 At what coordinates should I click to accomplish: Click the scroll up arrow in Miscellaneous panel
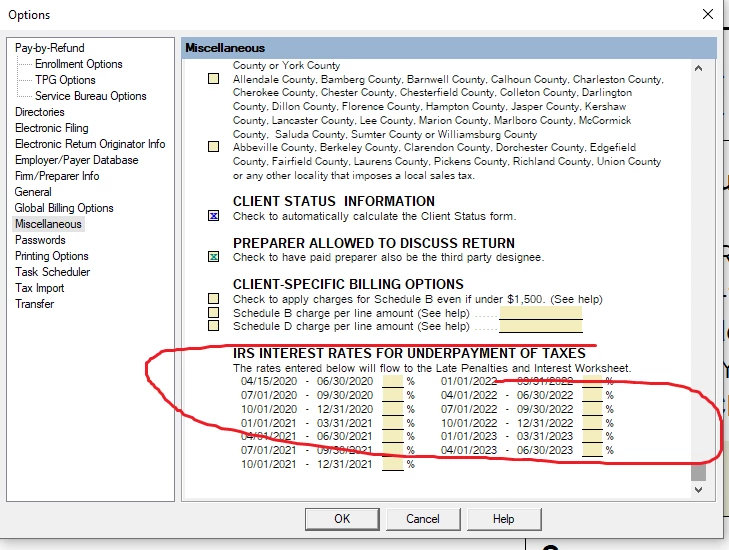point(698,68)
